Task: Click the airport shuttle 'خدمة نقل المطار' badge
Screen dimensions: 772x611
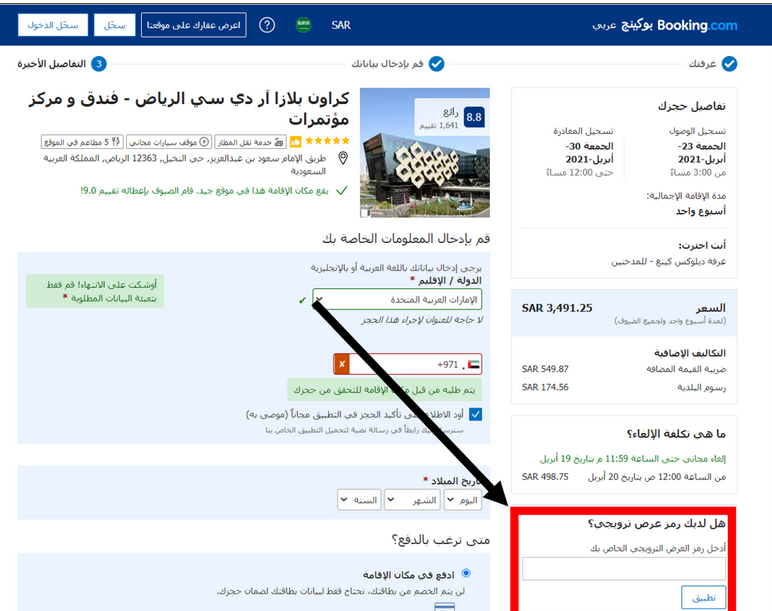Action: [x=251, y=142]
